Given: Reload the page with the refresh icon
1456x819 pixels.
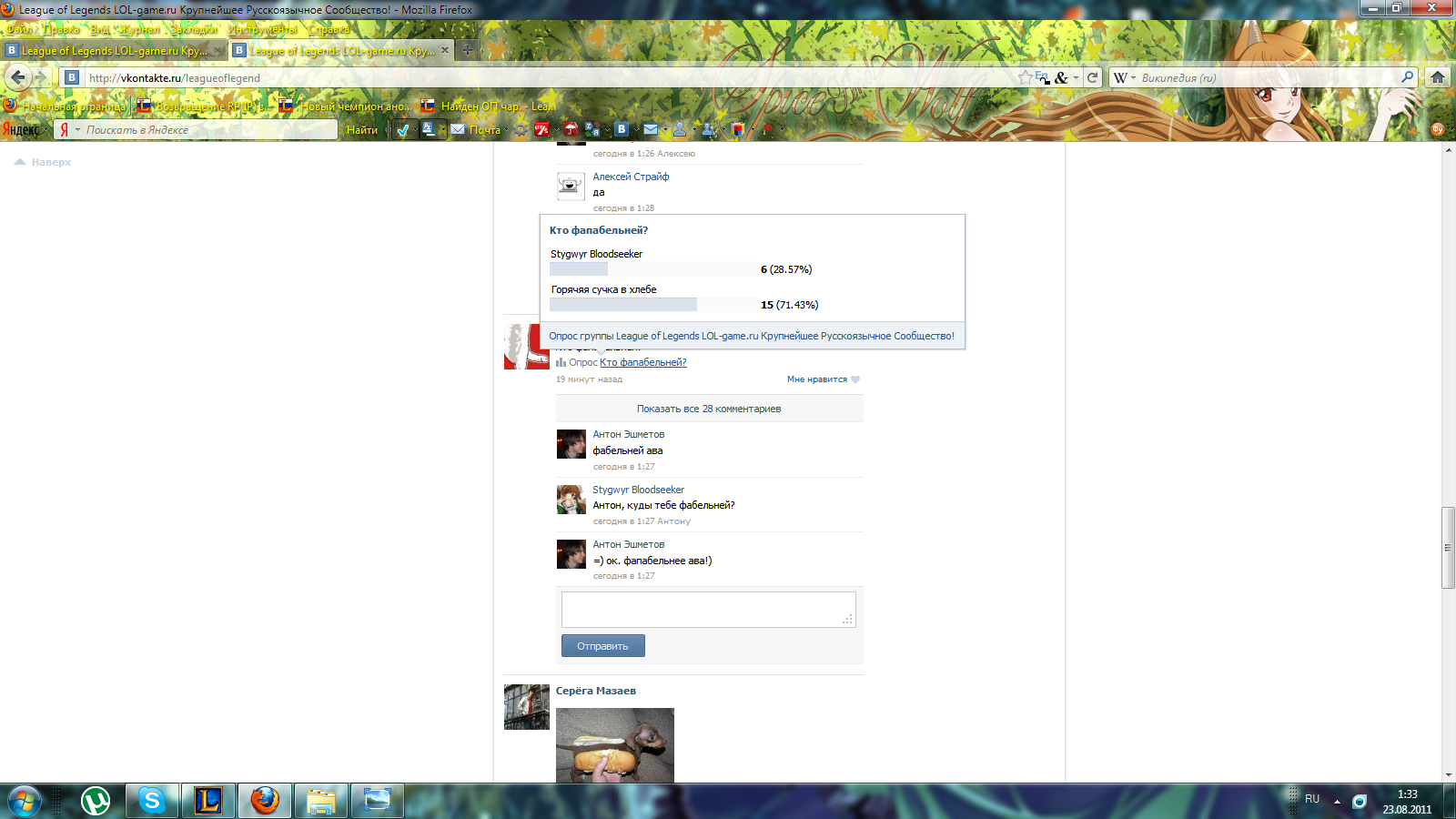Looking at the screenshot, I should click(1092, 77).
